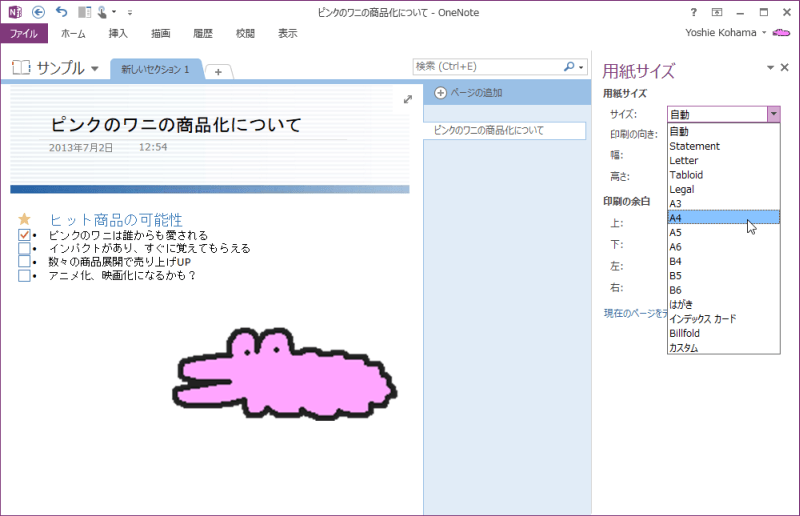Click the time 12:54
Viewport: 800px width, 516px height.
pyautogui.click(x=153, y=147)
